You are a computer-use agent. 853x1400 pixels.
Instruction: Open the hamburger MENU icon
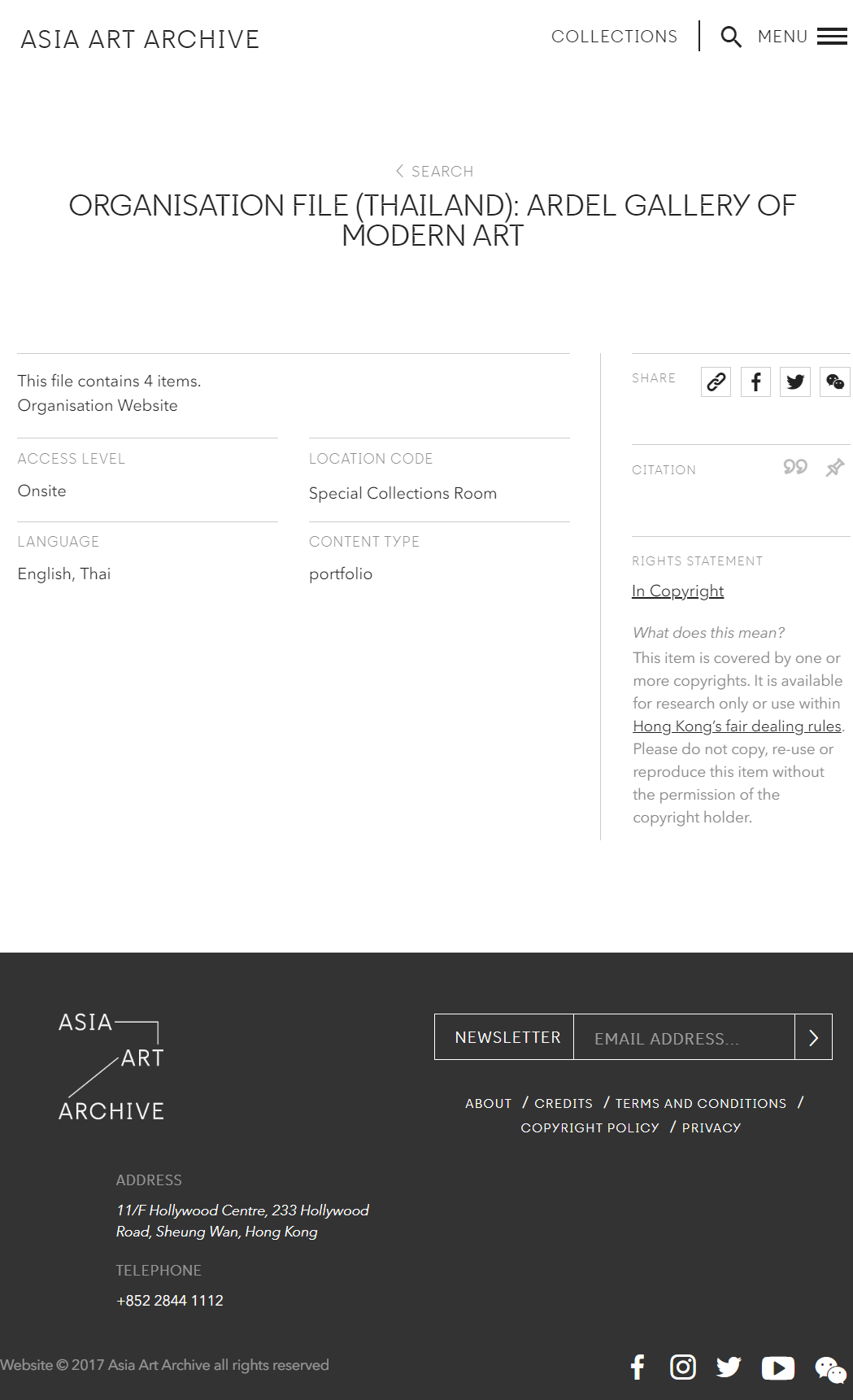(832, 37)
